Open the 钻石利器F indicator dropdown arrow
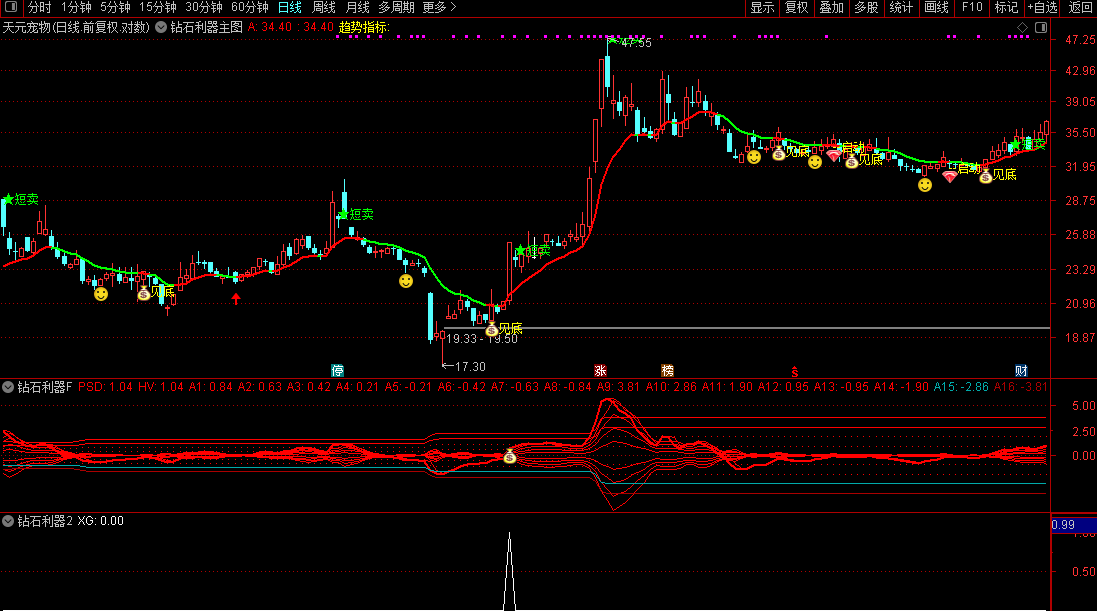This screenshot has height=611, width=1097. (x=8, y=386)
